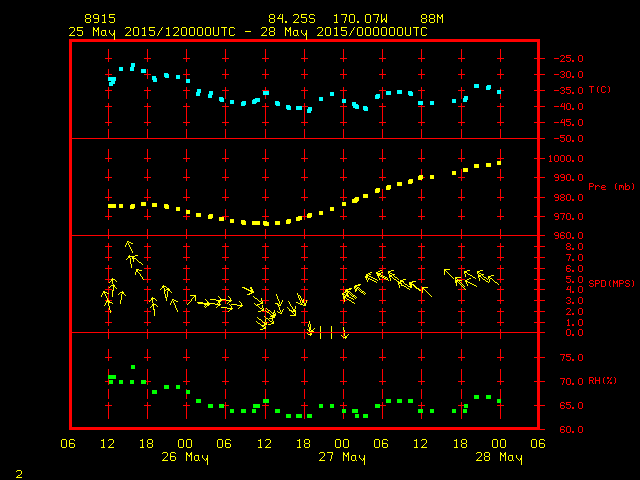Image resolution: width=640 pixels, height=480 pixels.
Task: Select the 8.0 wind speed tick label
Action: pos(574,247)
